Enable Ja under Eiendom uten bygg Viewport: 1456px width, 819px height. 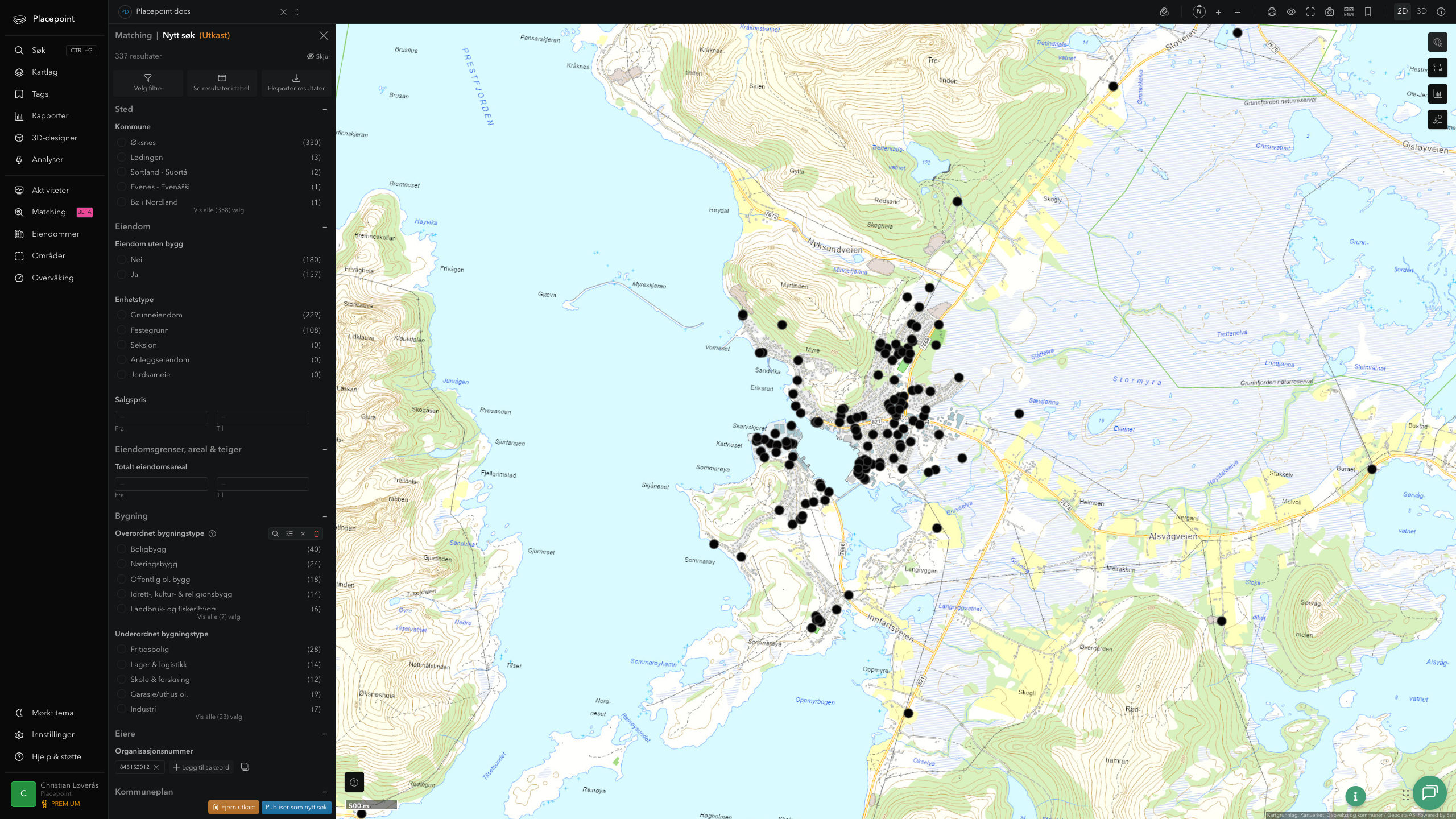[122, 274]
